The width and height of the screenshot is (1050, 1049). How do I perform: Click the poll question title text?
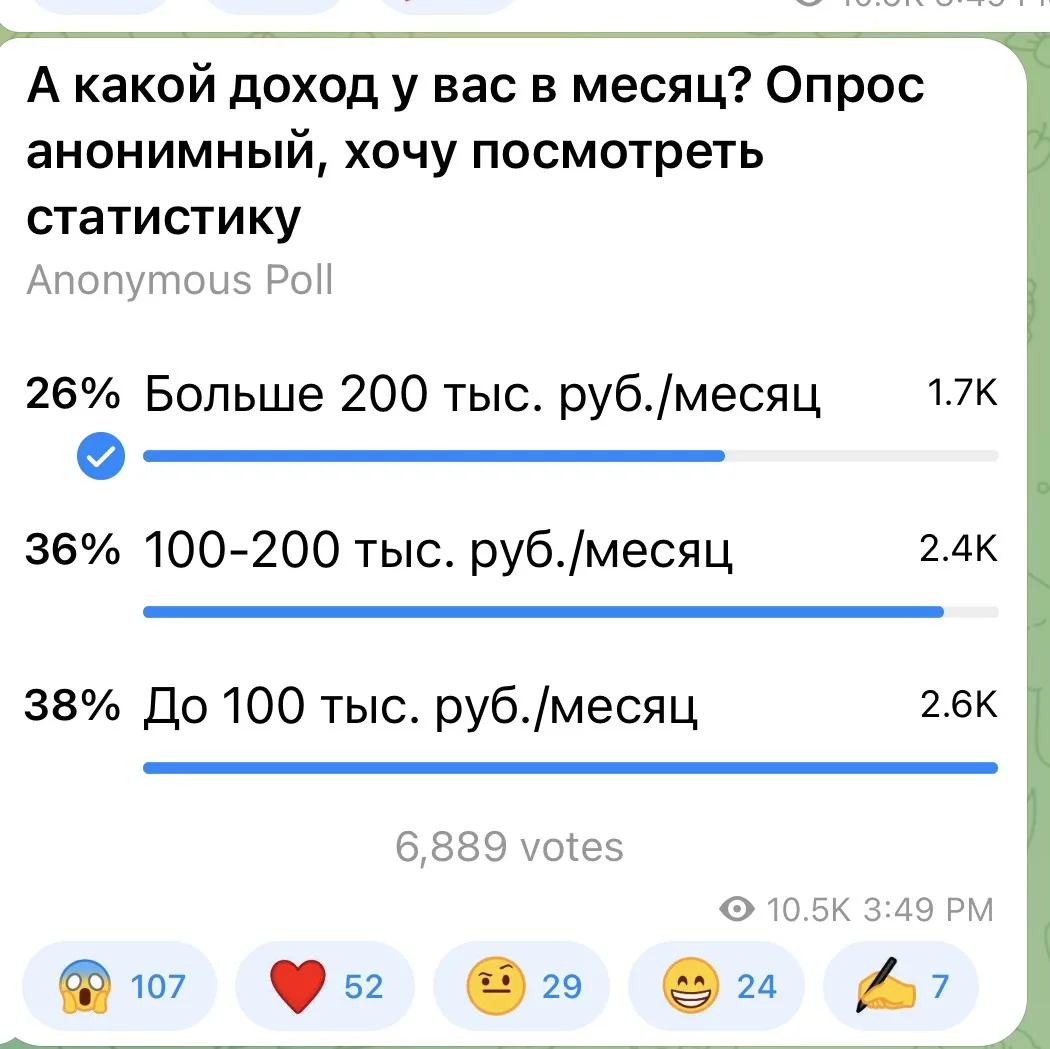[475, 151]
